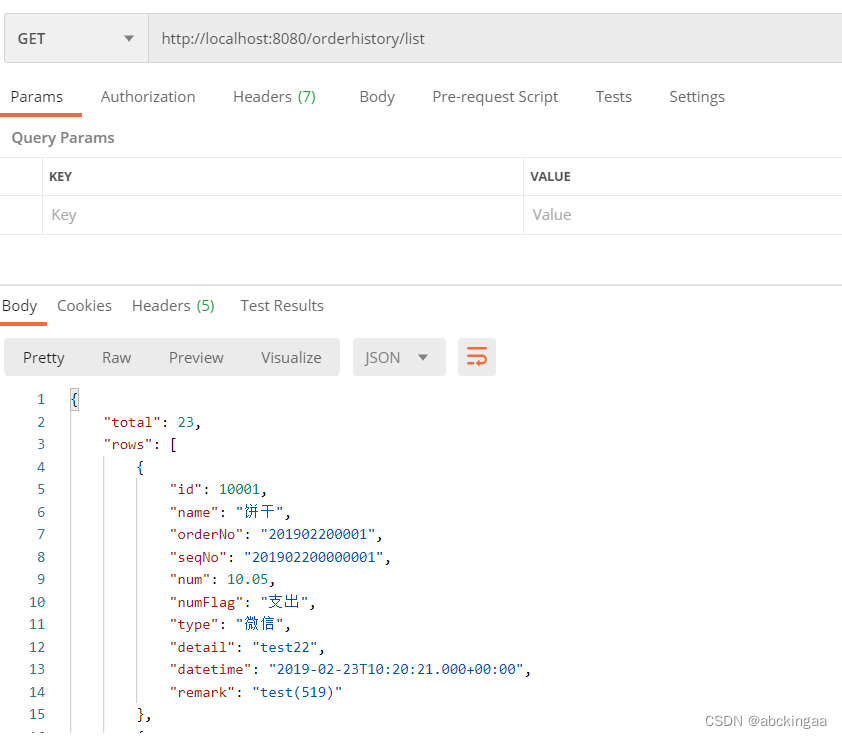Select the Pretty view button
Viewport: 842px width, 738px height.
point(43,357)
